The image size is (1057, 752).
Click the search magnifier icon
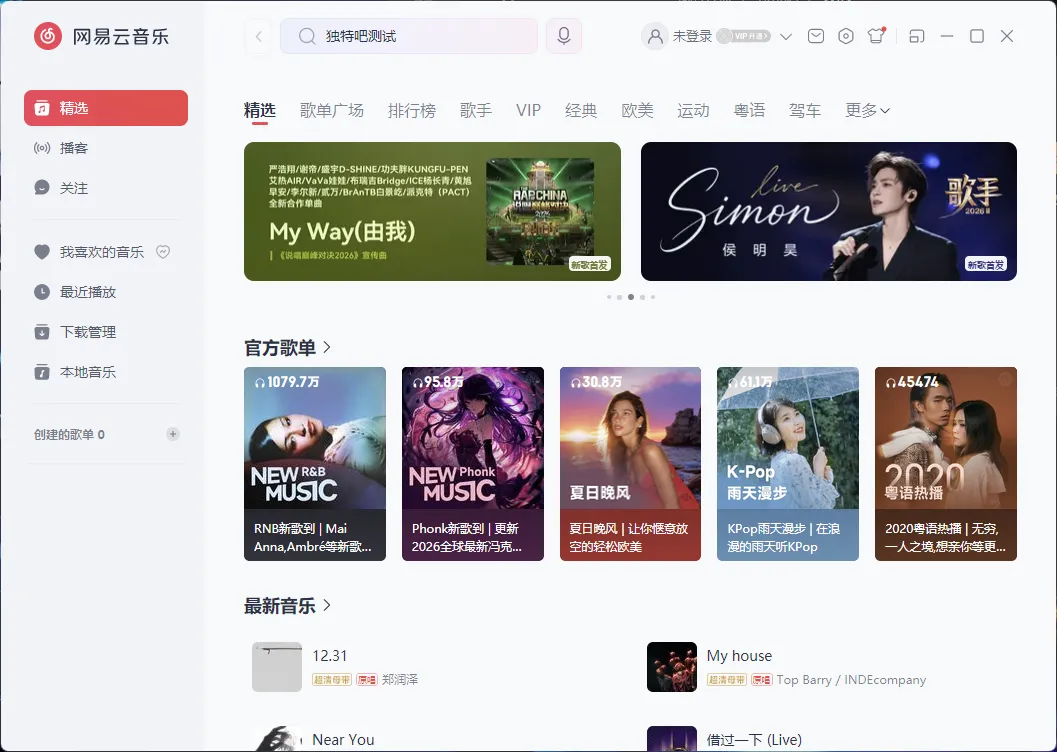(x=307, y=36)
